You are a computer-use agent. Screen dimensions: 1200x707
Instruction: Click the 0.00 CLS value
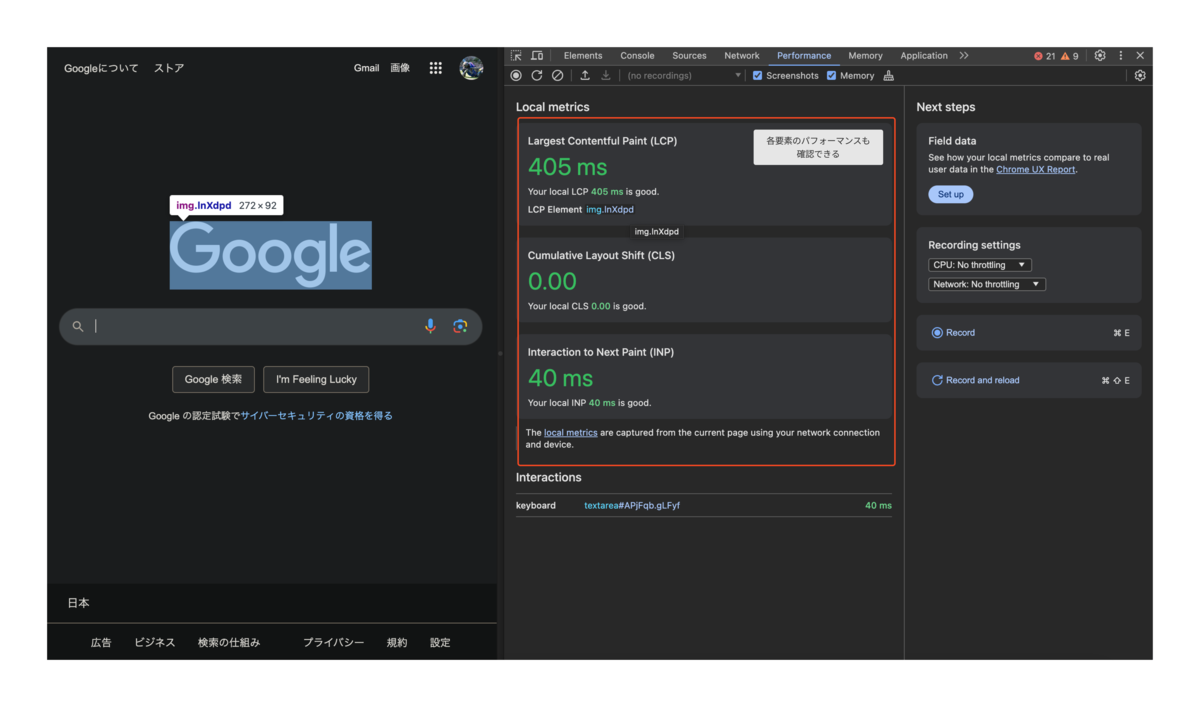(552, 281)
